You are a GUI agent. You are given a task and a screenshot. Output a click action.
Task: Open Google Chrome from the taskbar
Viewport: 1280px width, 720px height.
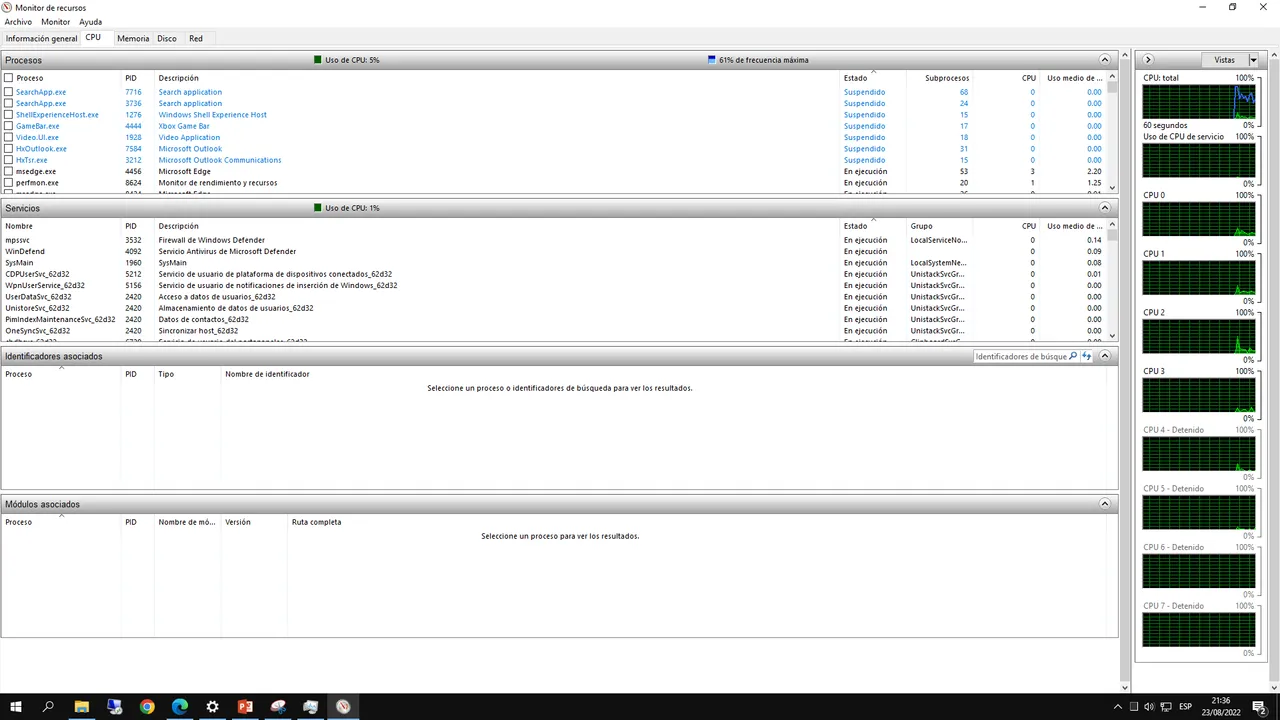click(x=147, y=706)
